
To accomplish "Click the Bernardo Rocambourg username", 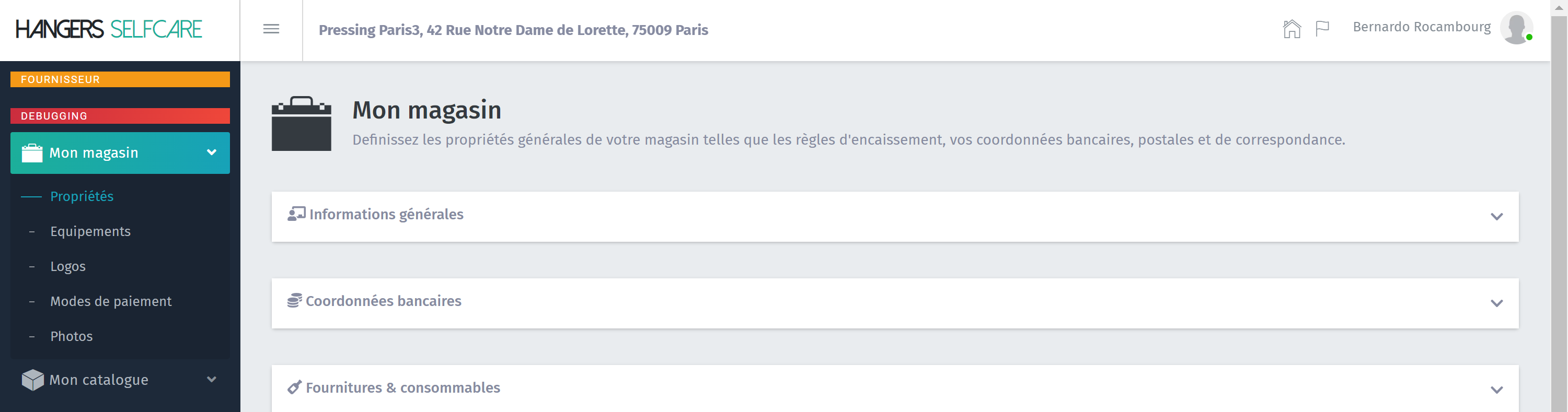I will (1421, 27).
